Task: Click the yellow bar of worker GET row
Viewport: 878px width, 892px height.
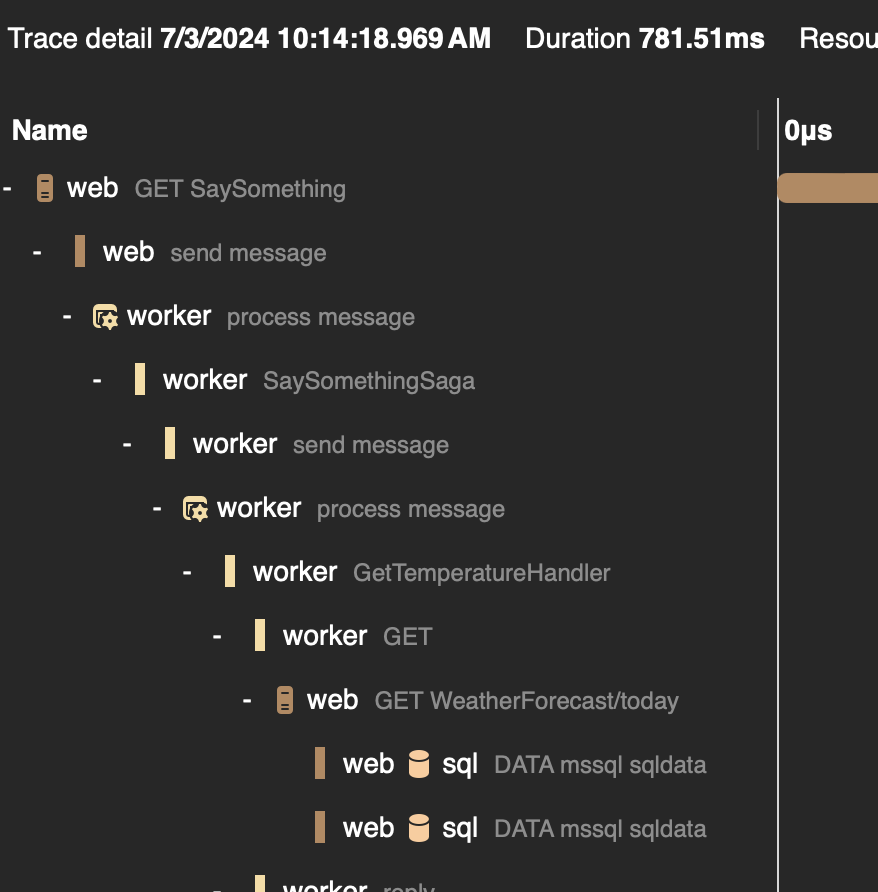Action: [x=260, y=635]
